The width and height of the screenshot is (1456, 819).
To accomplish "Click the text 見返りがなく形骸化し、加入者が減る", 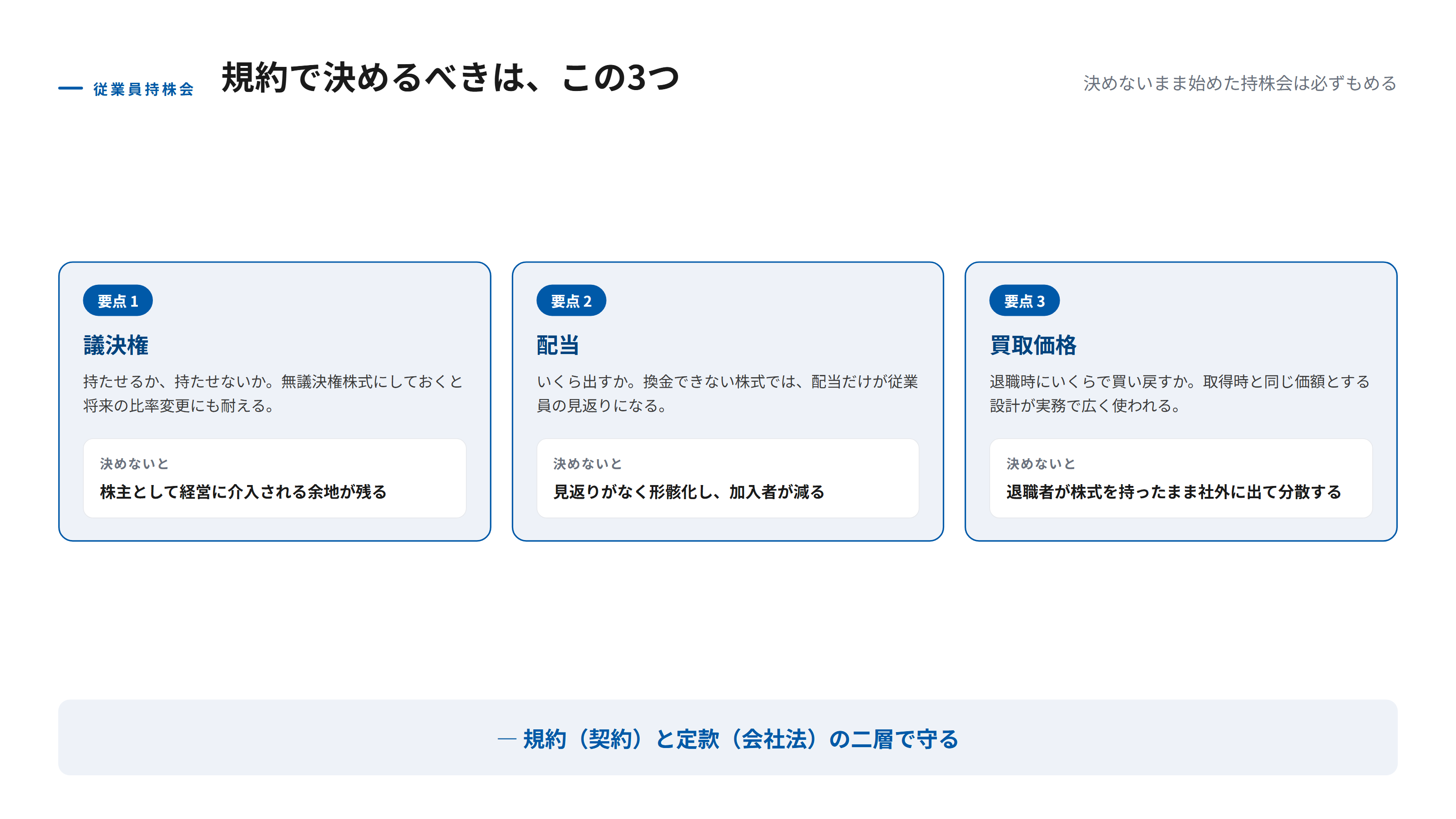I will (x=688, y=492).
